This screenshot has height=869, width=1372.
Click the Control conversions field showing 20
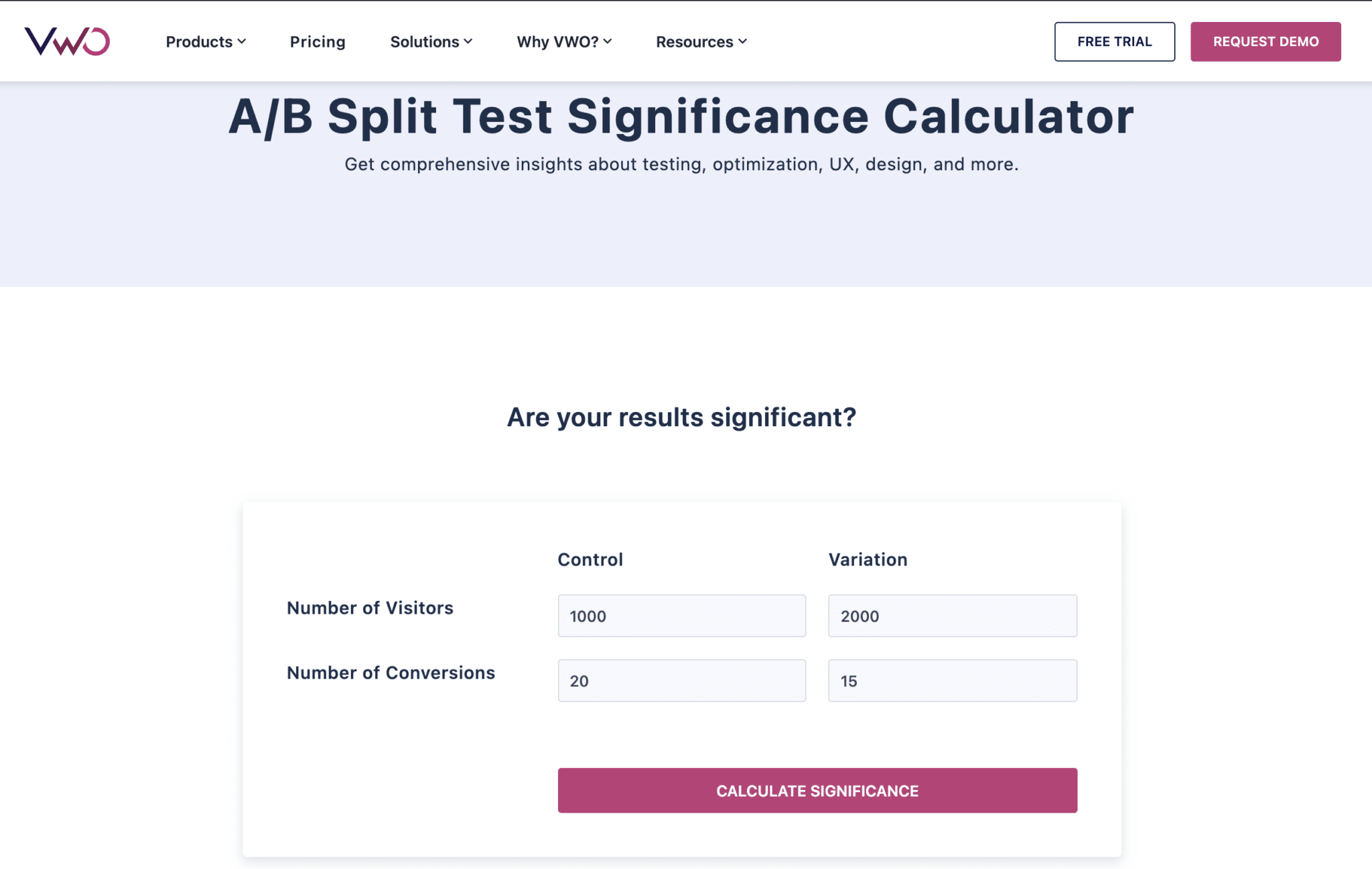pyautogui.click(x=682, y=681)
